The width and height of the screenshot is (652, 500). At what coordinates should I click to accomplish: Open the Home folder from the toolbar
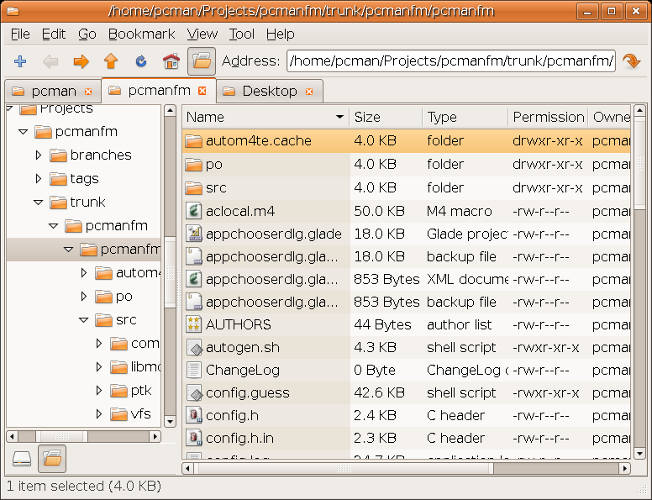click(171, 61)
